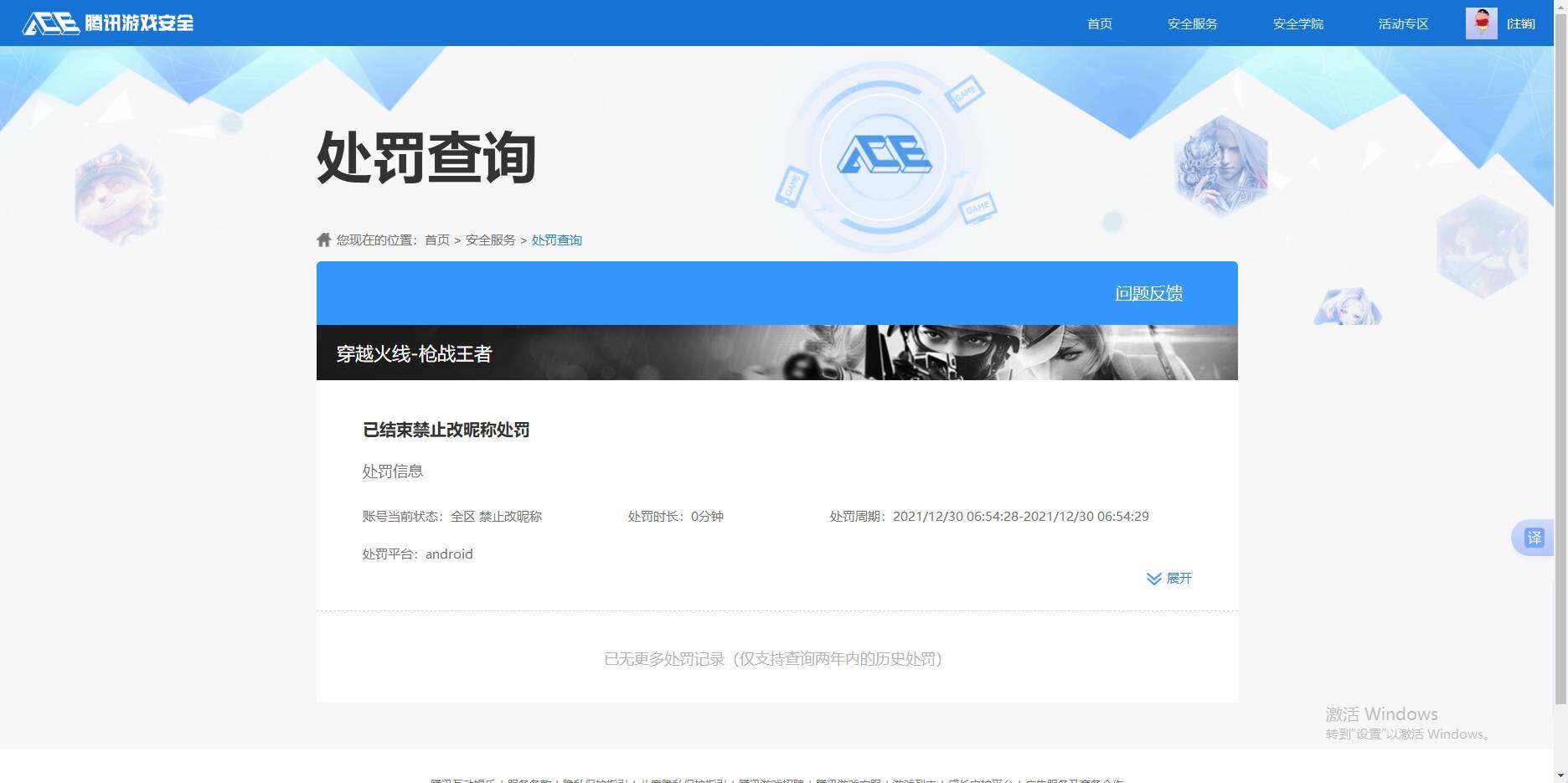Image resolution: width=1568 pixels, height=783 pixels.
Task: Open the 活动专区 menu item
Action: point(1403,23)
